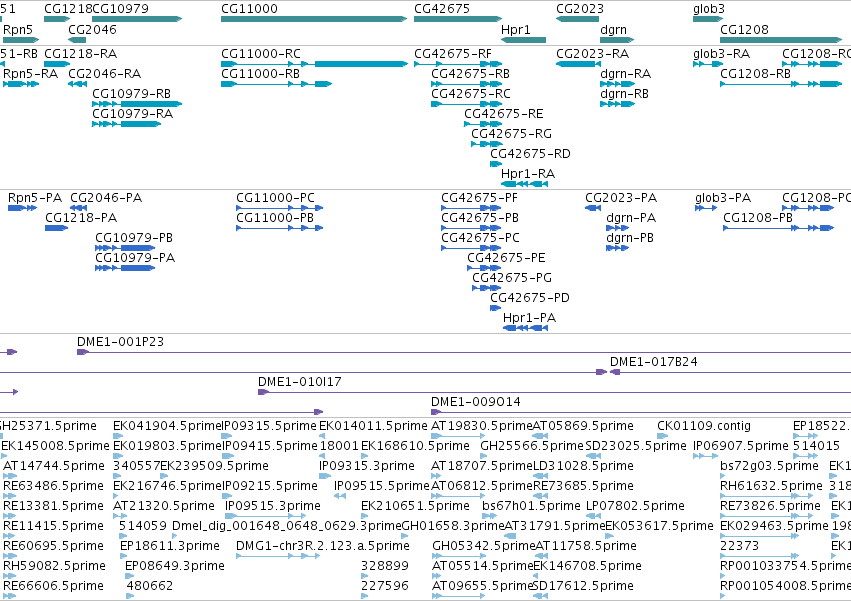This screenshot has width=851, height=601.
Task: Select EST IP06907.5prime
Action: (740, 446)
